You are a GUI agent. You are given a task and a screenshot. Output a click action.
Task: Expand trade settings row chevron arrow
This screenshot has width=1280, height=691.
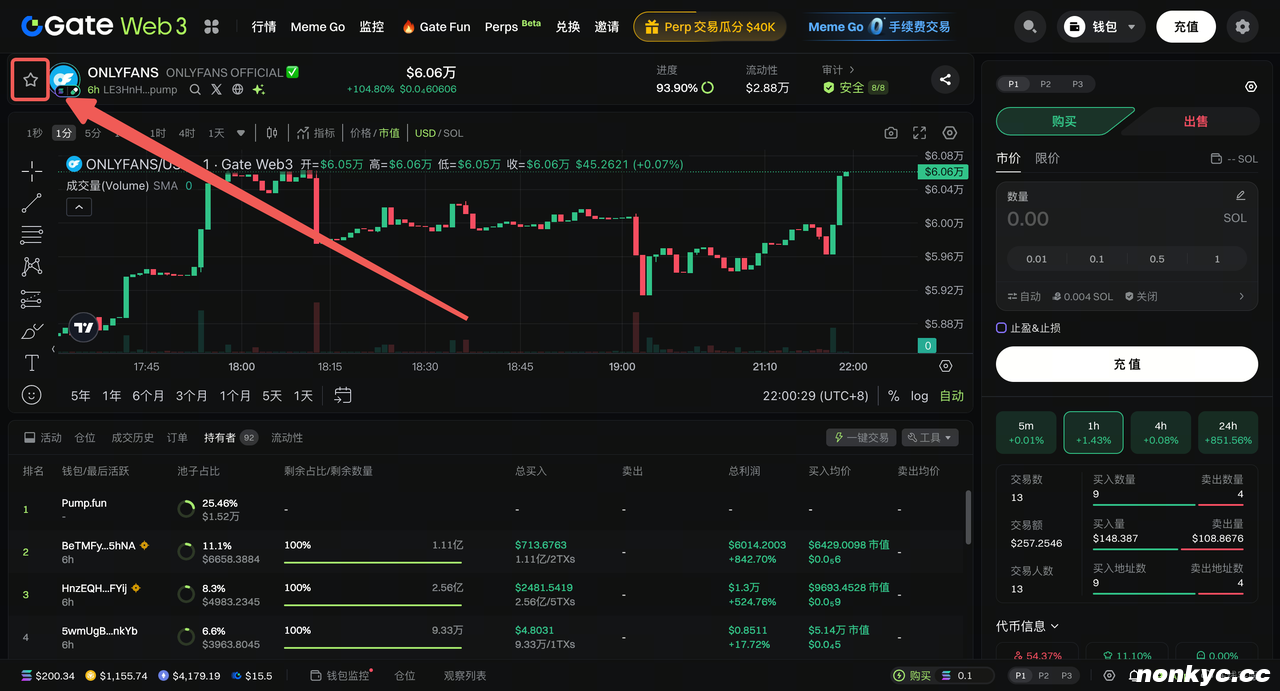click(1242, 296)
